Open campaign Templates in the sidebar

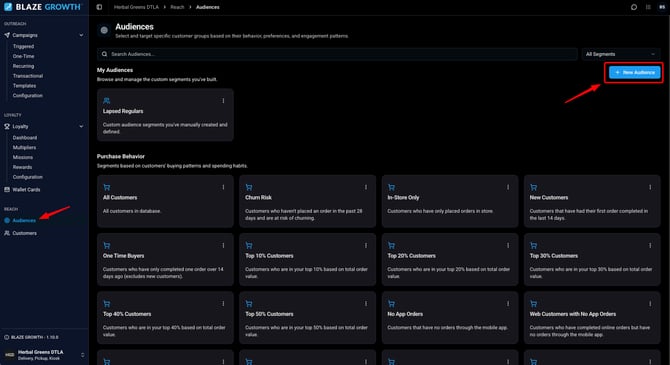click(24, 85)
